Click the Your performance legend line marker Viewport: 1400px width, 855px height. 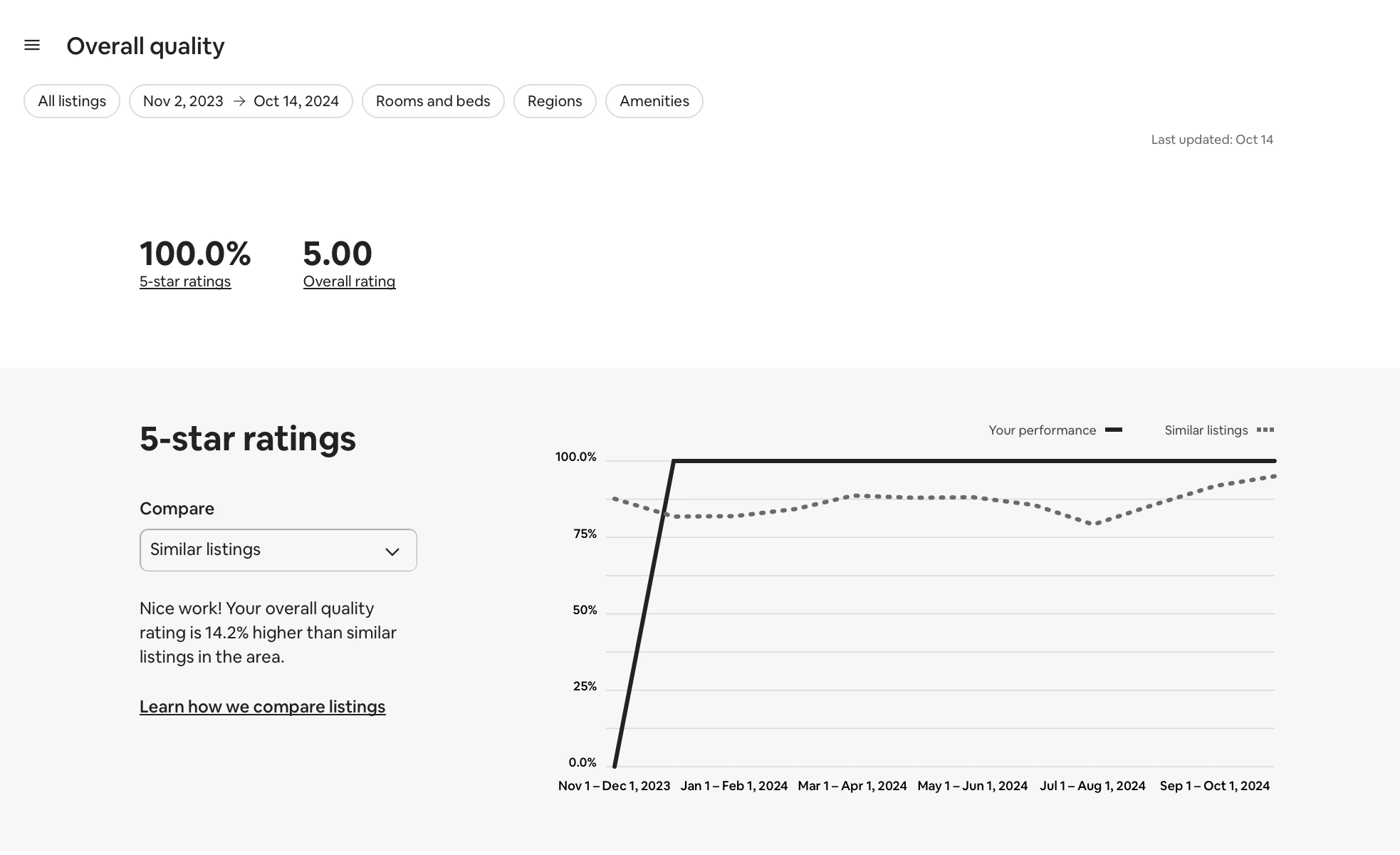click(1113, 430)
